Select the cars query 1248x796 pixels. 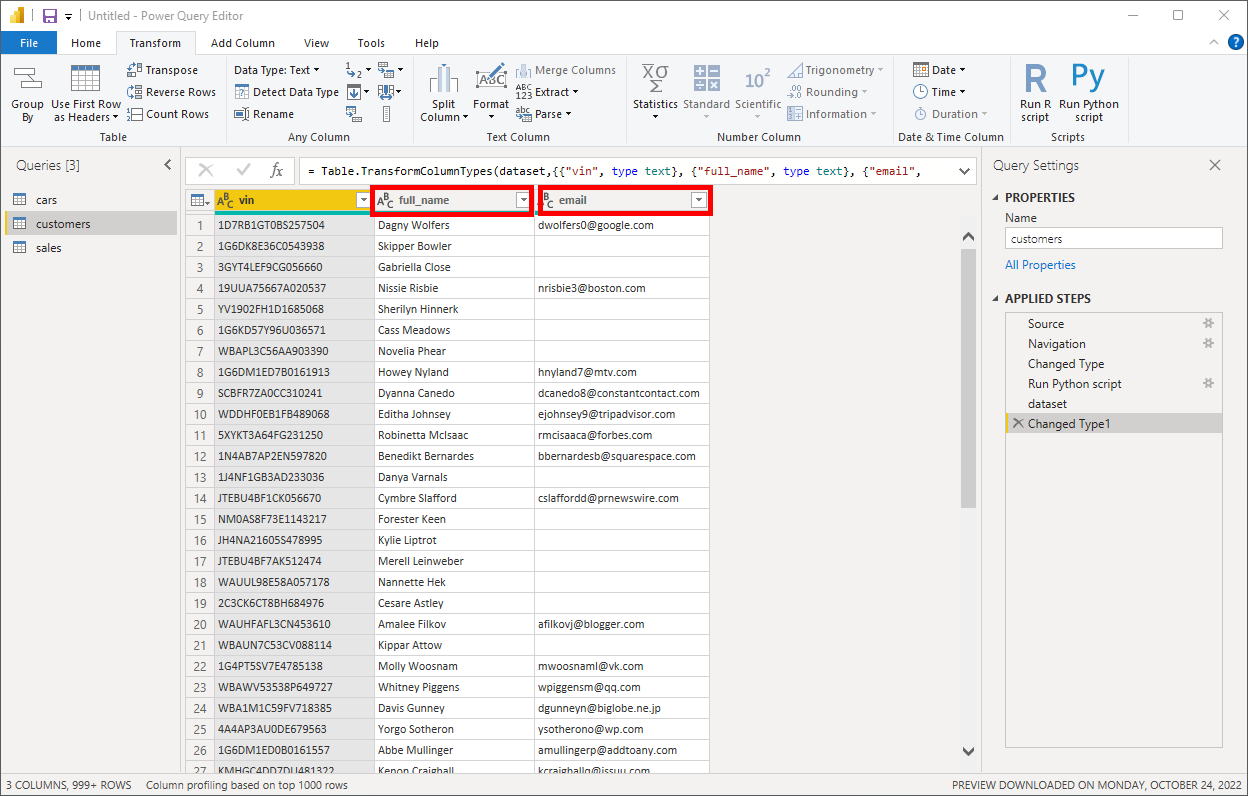coord(90,200)
